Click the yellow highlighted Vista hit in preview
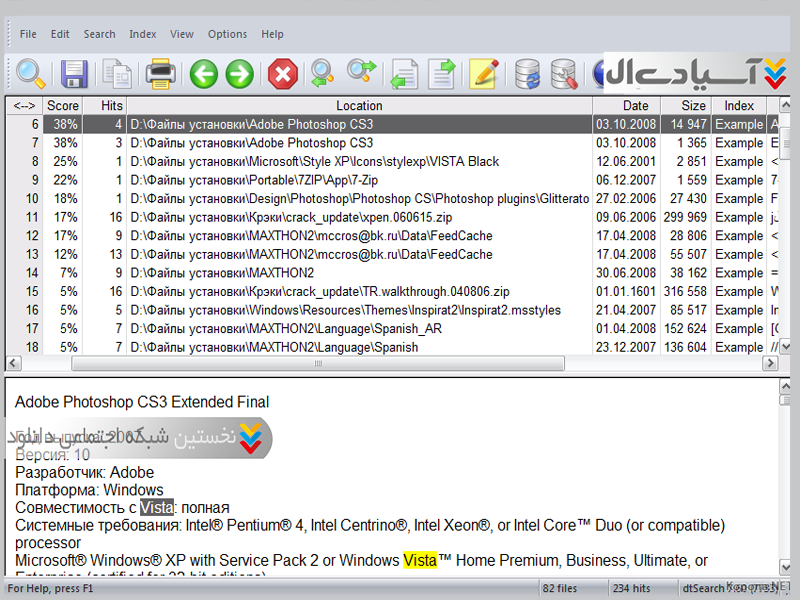 (420, 560)
